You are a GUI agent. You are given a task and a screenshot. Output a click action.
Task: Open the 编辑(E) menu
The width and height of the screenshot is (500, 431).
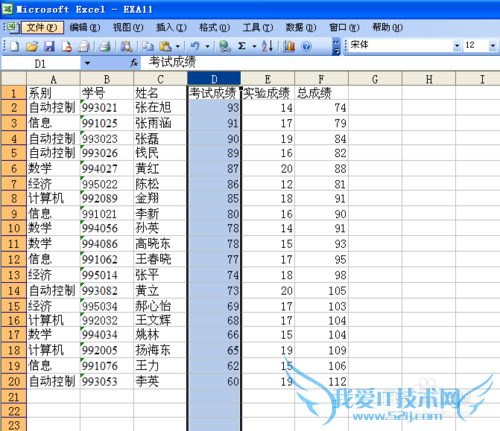click(x=85, y=27)
